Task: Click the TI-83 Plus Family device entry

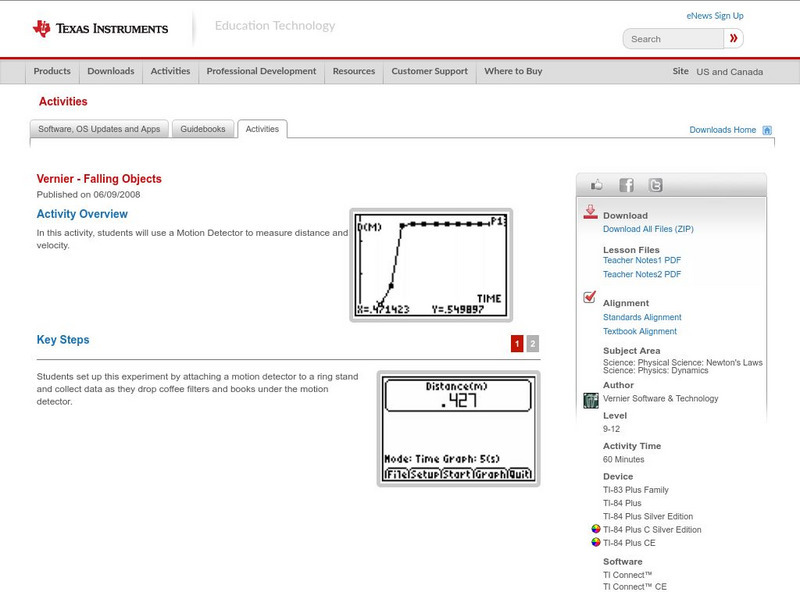Action: pyautogui.click(x=636, y=490)
